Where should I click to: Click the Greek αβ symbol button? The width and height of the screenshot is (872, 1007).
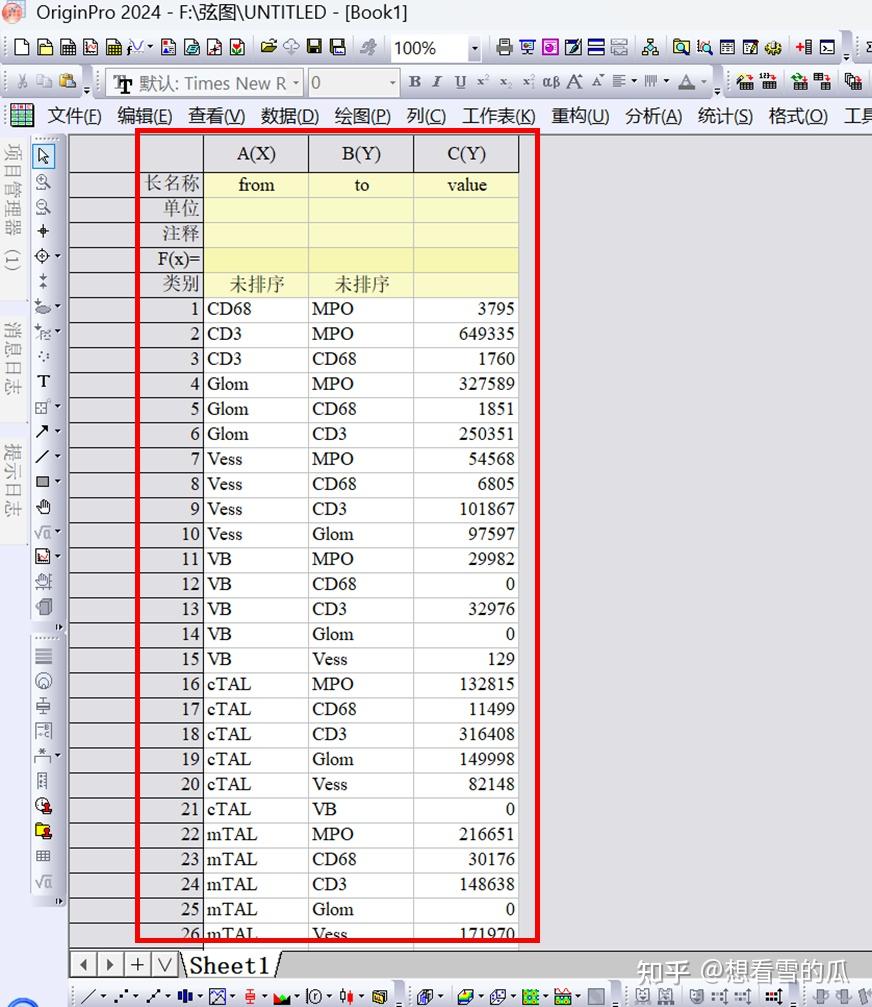point(551,82)
